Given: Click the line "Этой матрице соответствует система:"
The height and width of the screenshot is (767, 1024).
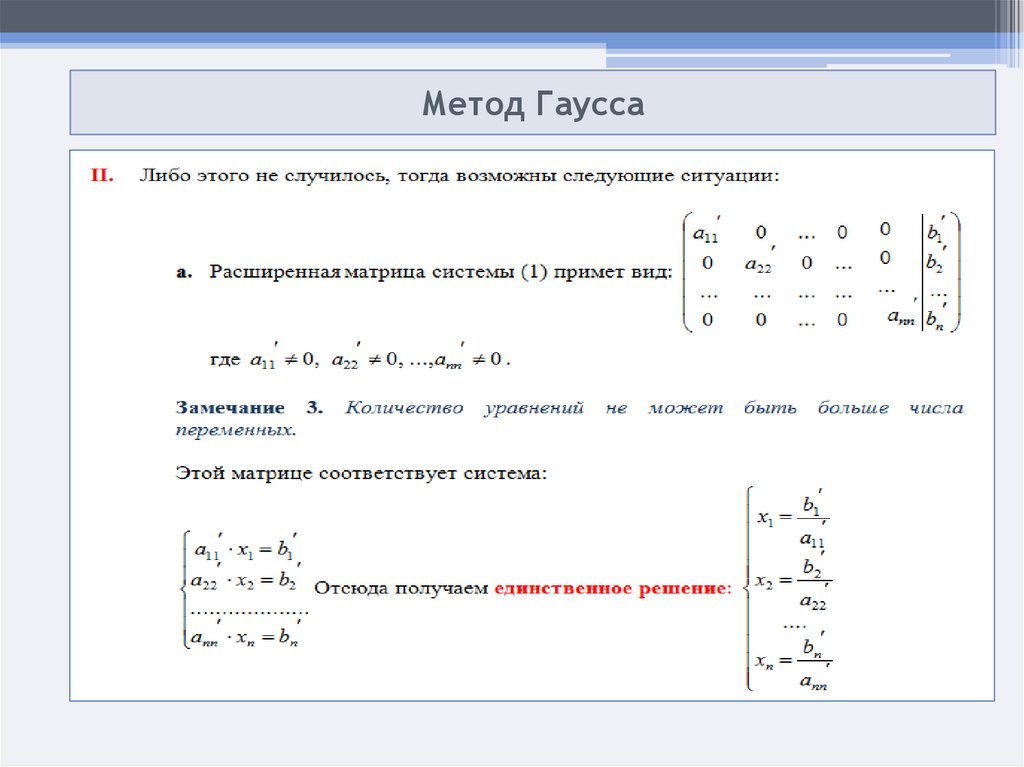Looking at the screenshot, I should tap(361, 472).
